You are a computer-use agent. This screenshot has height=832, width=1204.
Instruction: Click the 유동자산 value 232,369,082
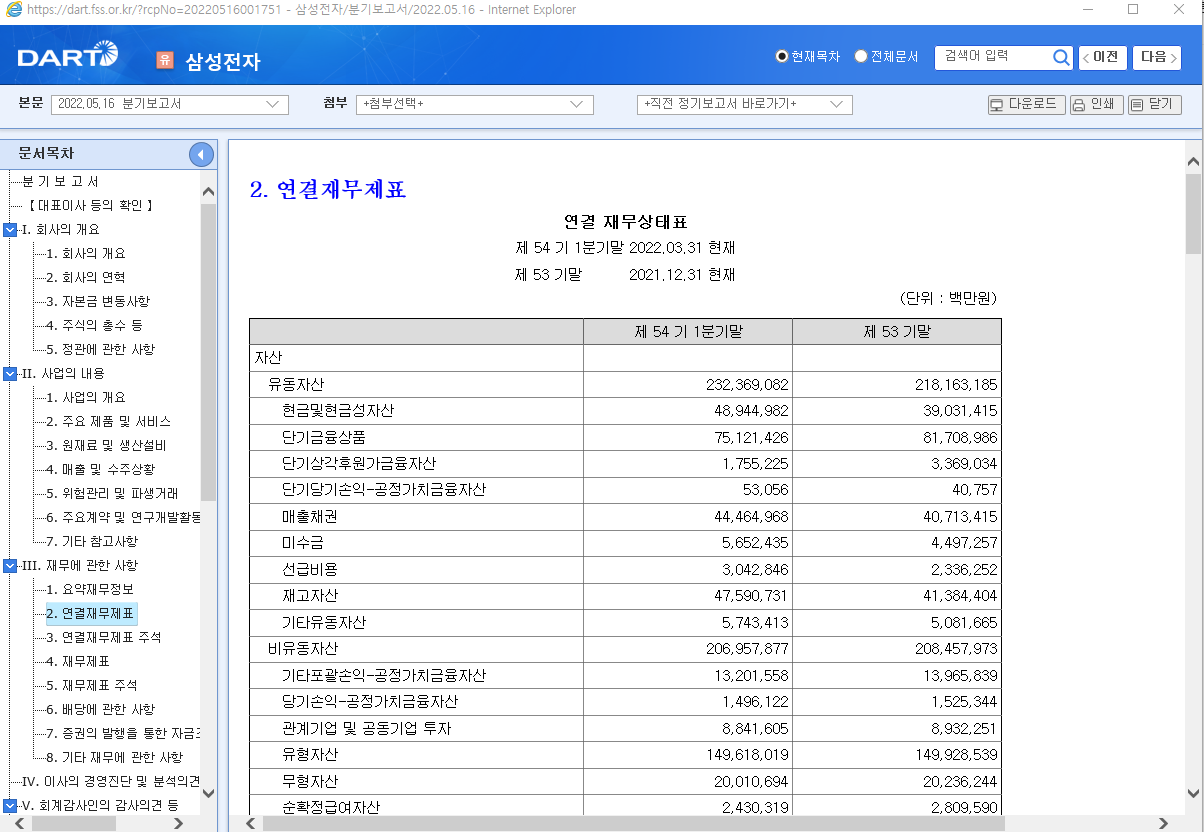tap(747, 385)
